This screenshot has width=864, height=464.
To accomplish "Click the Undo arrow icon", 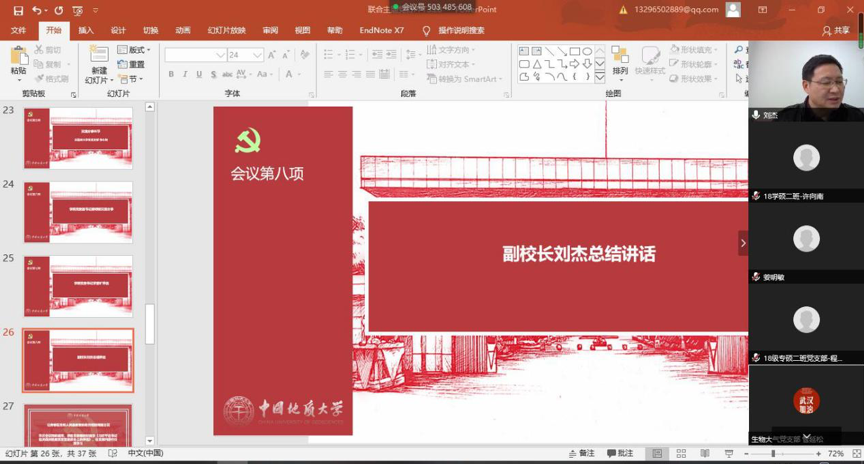I will [36, 10].
